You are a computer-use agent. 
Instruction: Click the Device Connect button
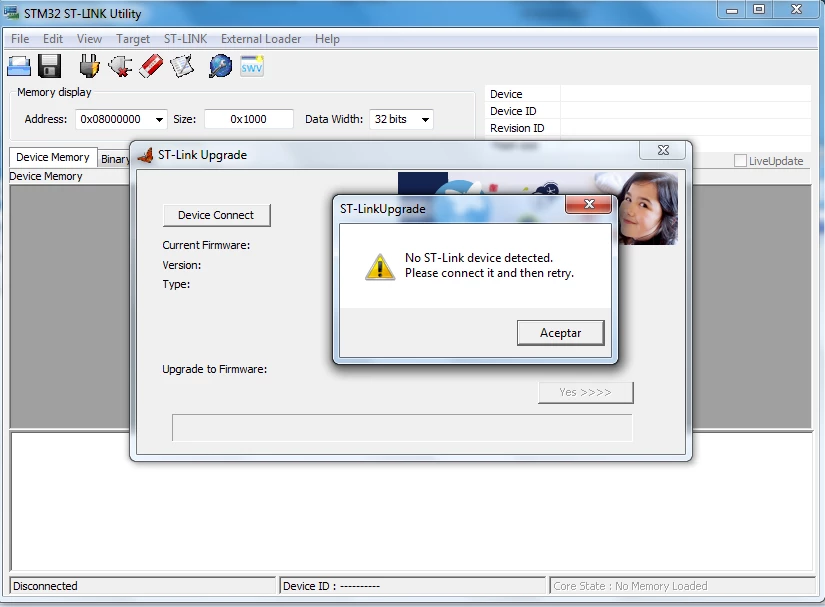pos(216,215)
